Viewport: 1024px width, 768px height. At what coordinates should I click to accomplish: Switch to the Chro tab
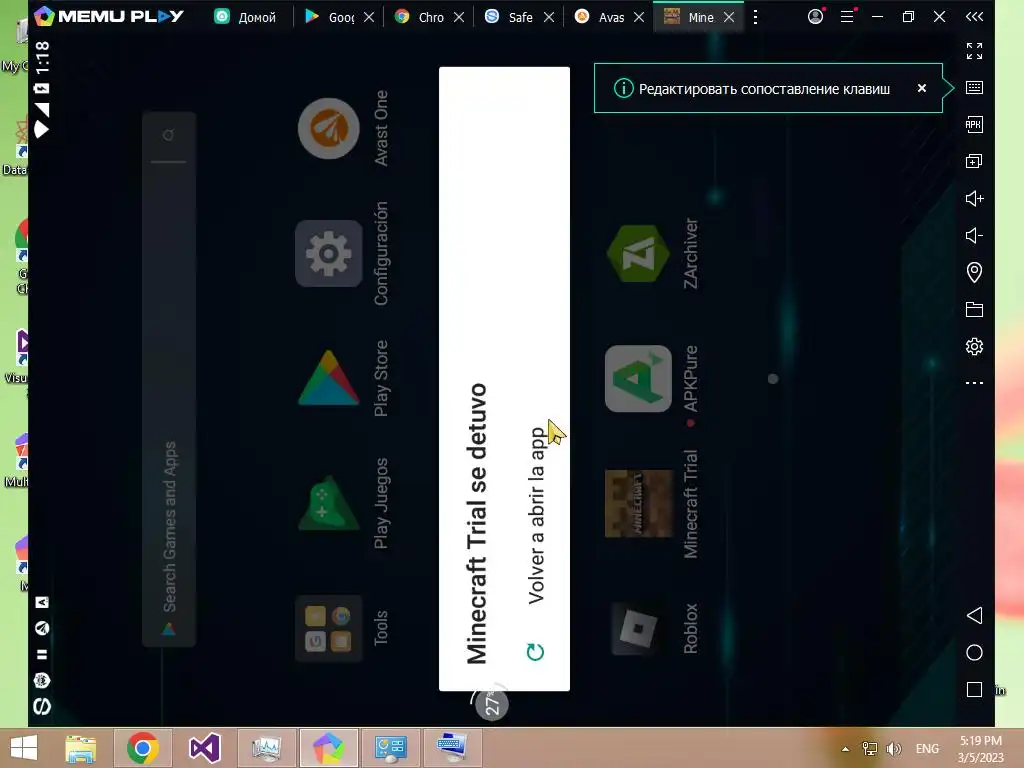point(420,17)
